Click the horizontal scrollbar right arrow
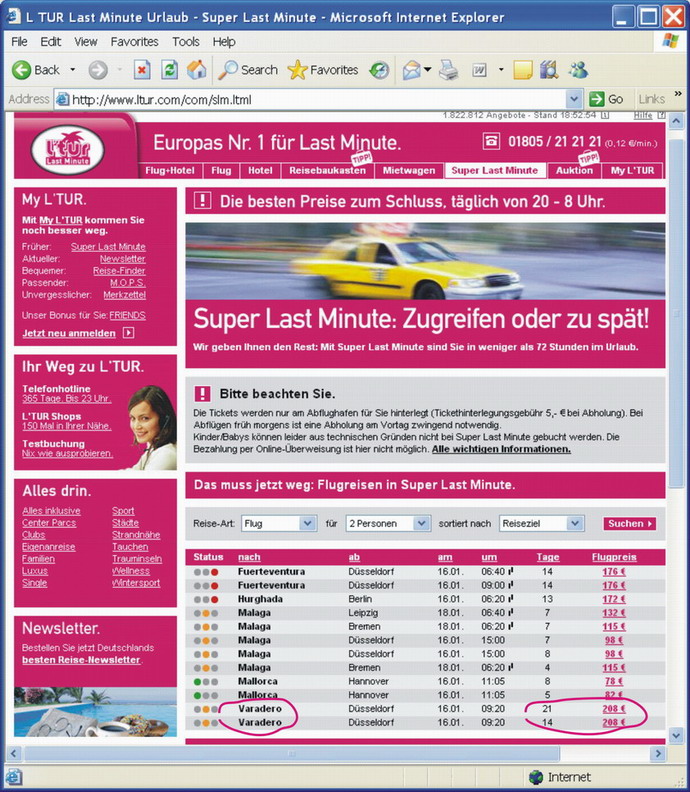 (x=658, y=754)
